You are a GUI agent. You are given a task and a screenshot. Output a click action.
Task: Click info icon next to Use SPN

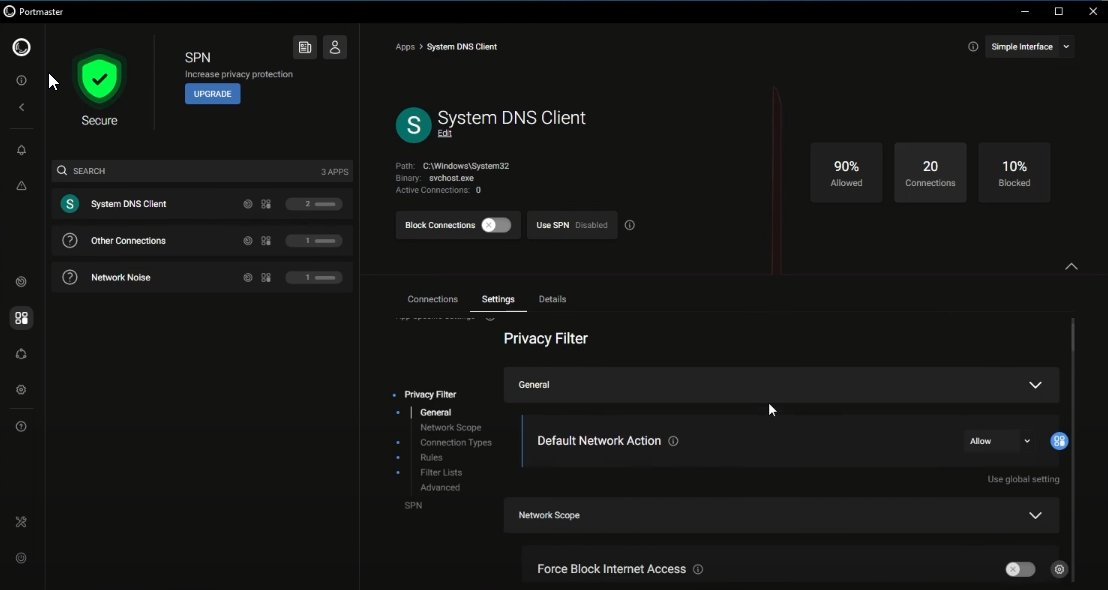pos(630,225)
